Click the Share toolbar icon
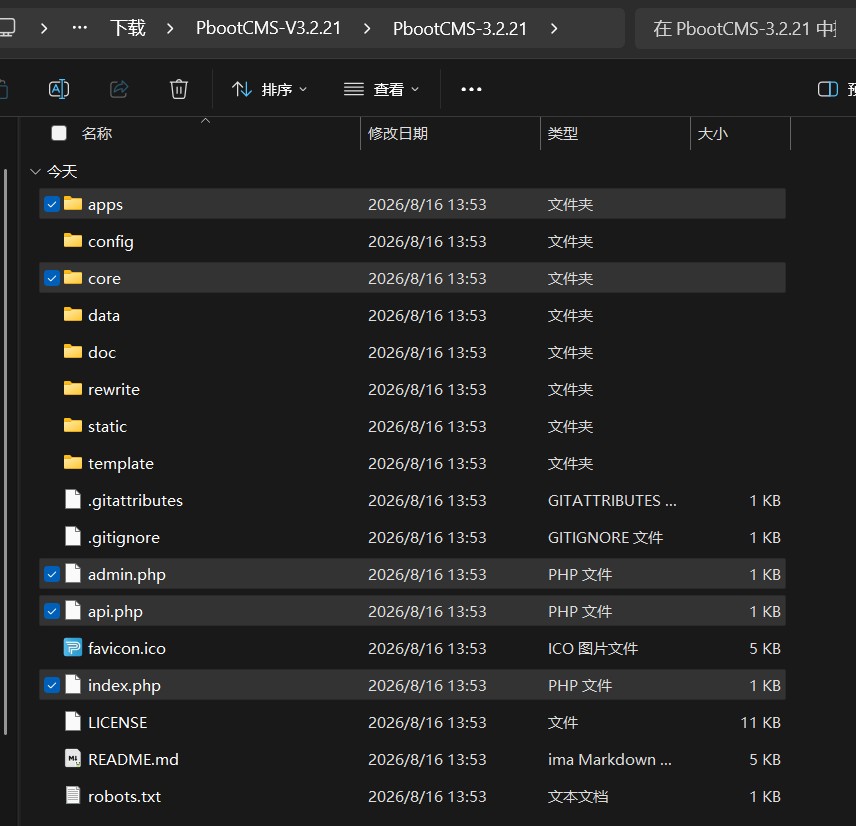This screenshot has height=826, width=856. click(x=119, y=89)
